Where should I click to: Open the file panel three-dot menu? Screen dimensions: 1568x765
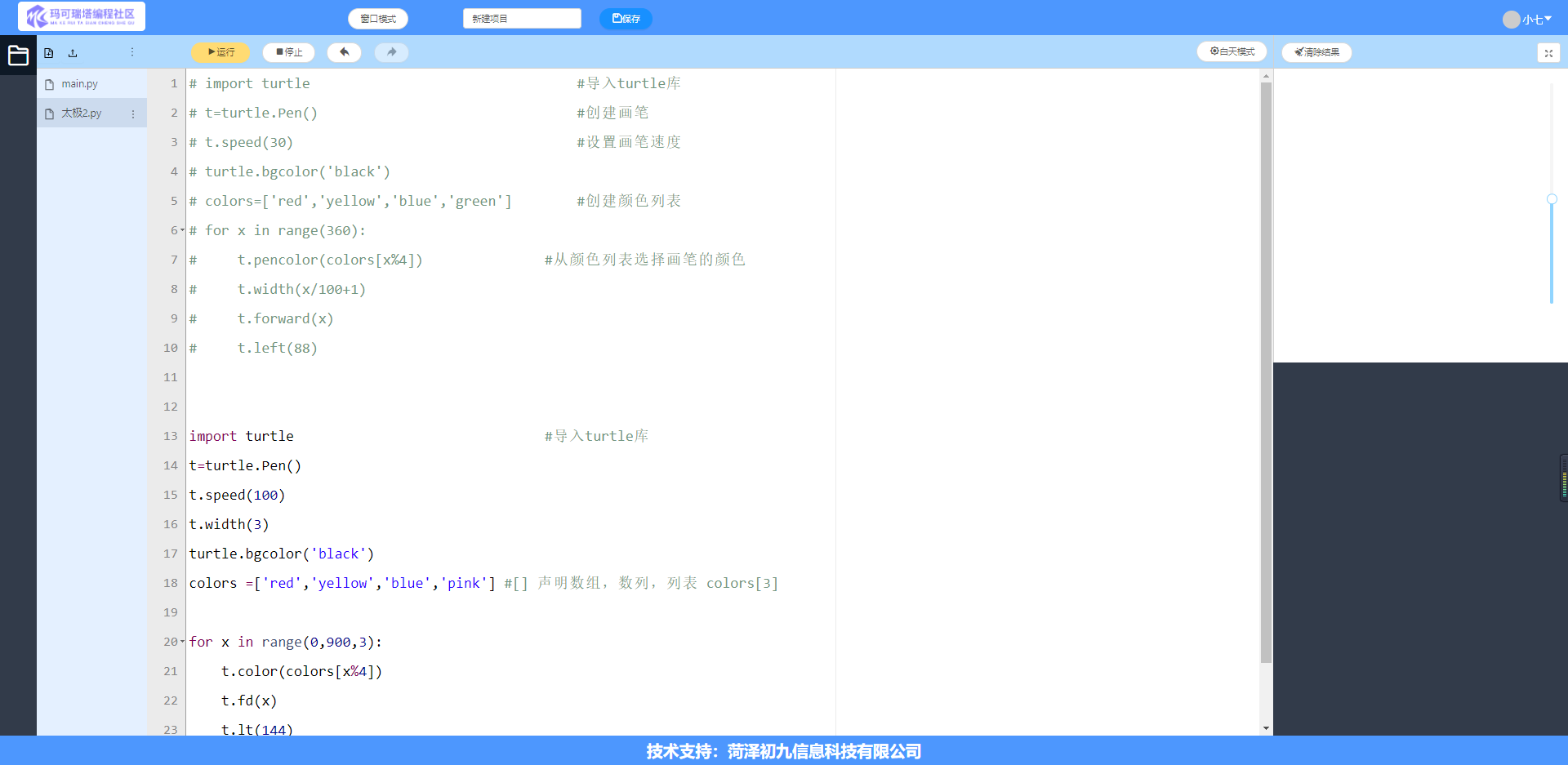click(132, 52)
